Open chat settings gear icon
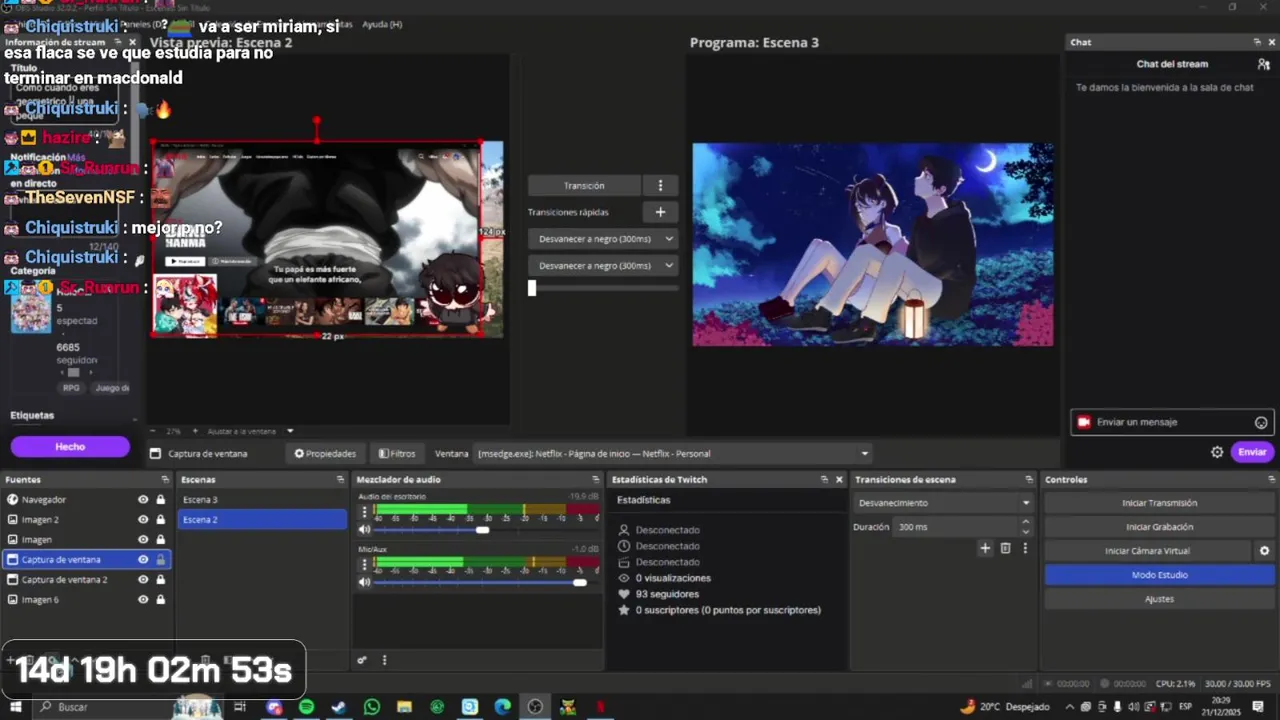The image size is (1280, 720). pos(1217,452)
